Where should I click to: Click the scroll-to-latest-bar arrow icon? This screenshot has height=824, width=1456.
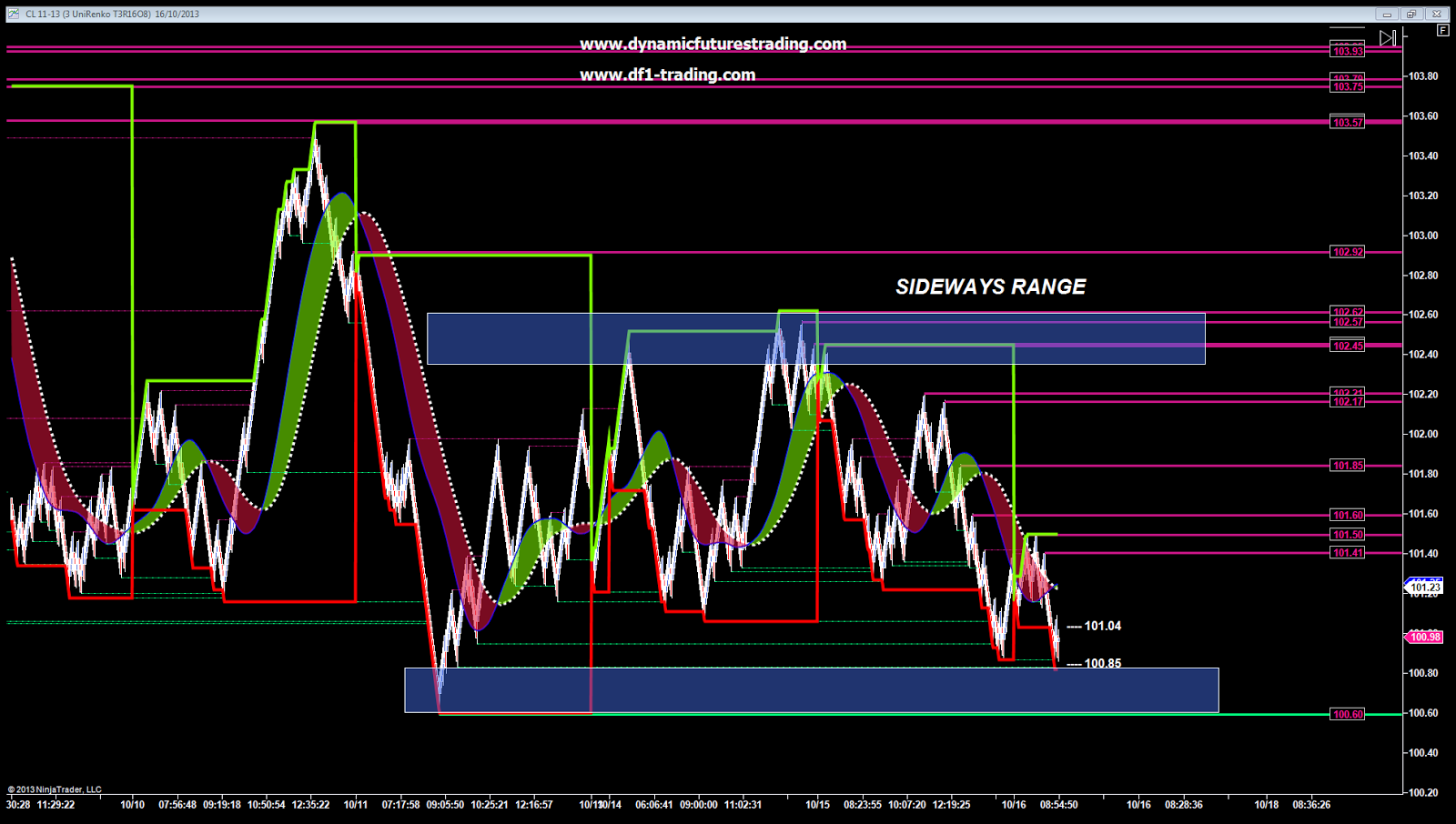click(x=1387, y=38)
